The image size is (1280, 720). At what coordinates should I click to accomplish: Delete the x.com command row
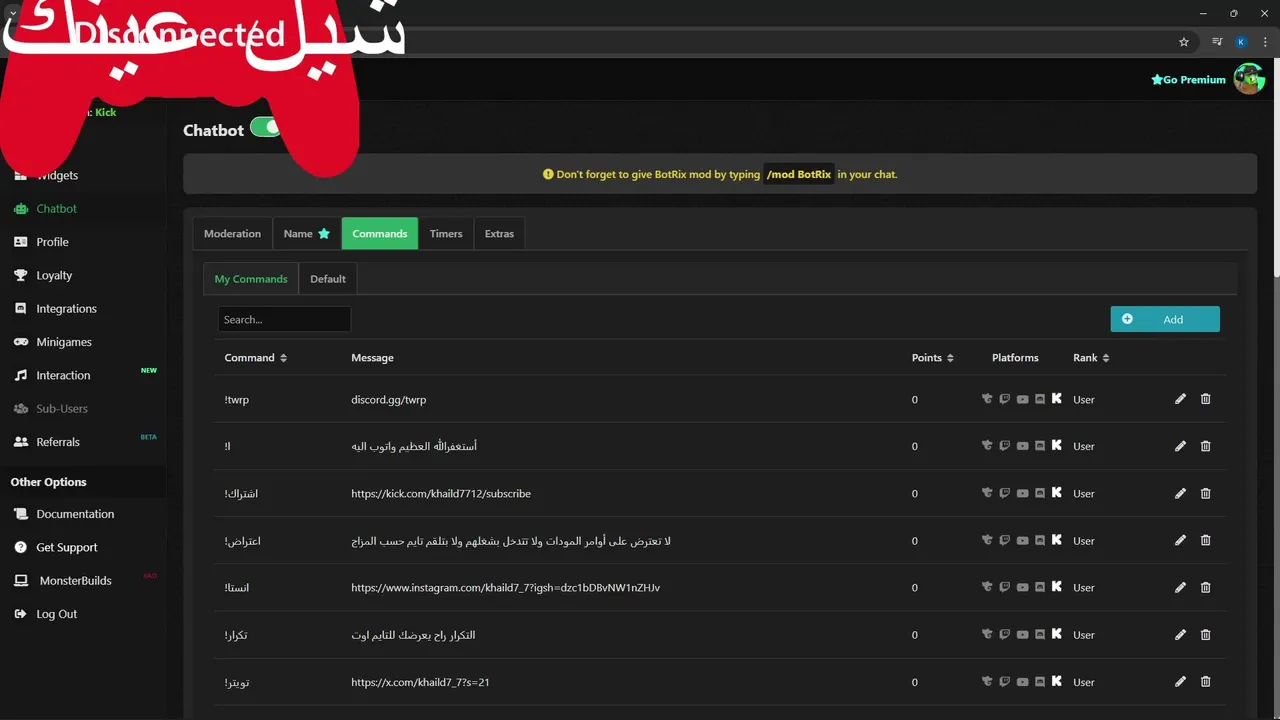(x=1205, y=682)
